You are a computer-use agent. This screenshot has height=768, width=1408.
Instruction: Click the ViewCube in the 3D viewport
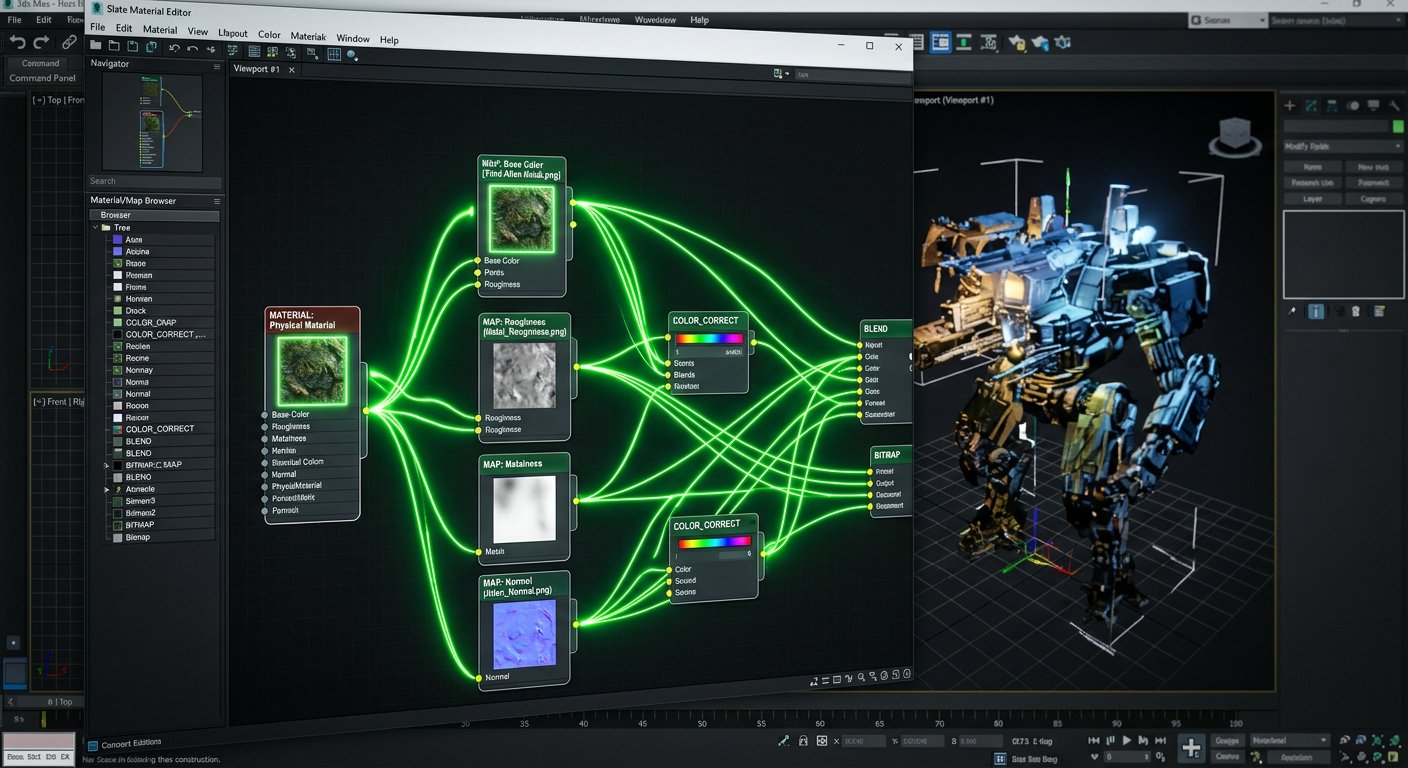click(x=1236, y=135)
